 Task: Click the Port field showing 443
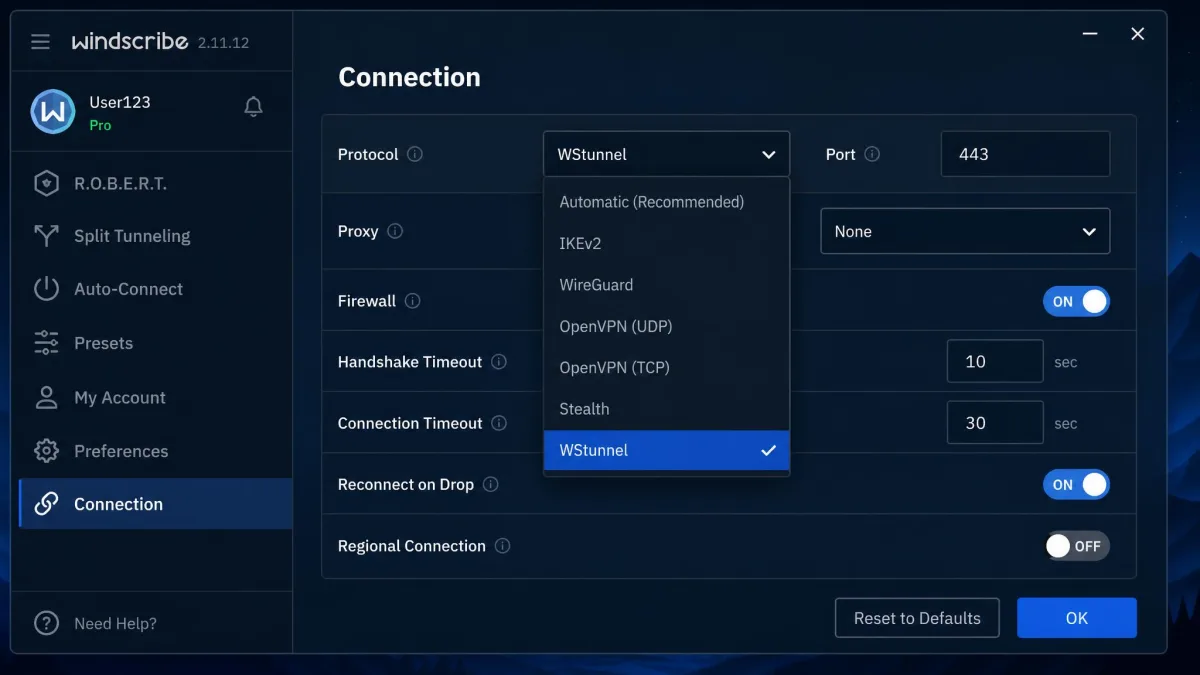coord(1025,154)
